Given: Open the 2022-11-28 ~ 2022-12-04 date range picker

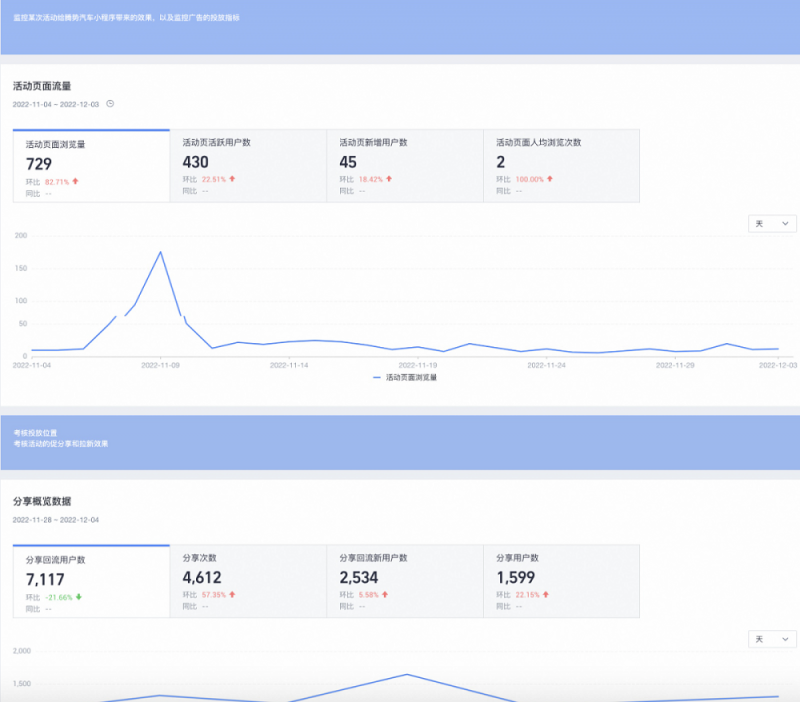Looking at the screenshot, I should pyautogui.click(x=56, y=520).
